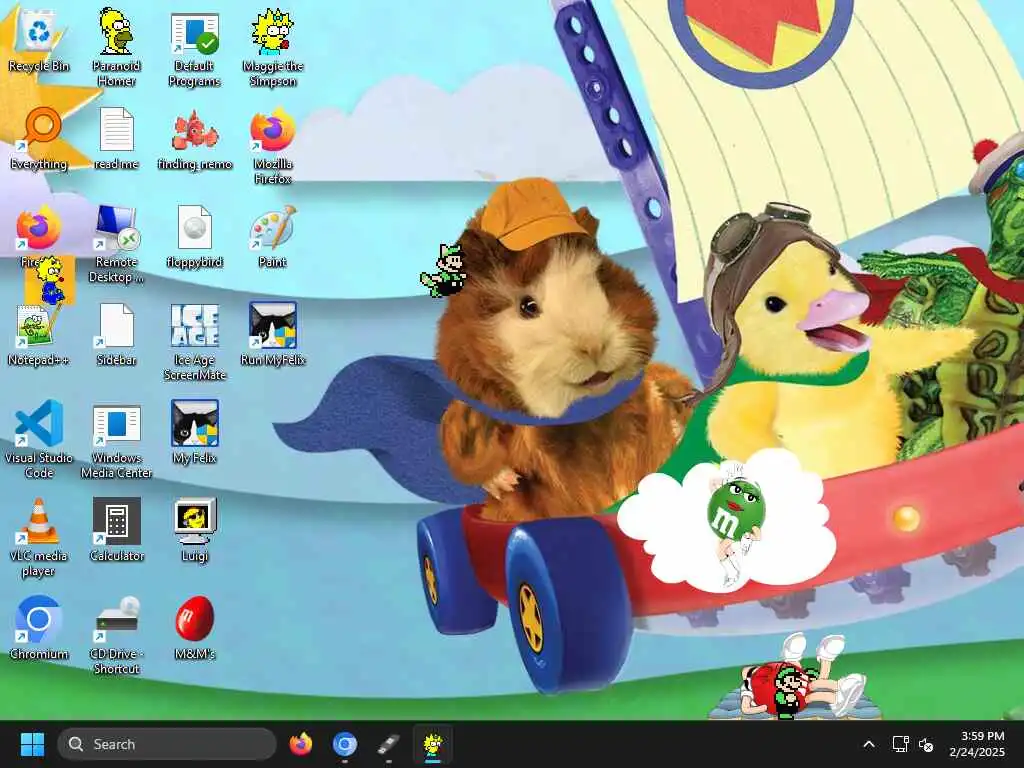Launch Windows Media Center shortcut

(x=116, y=441)
